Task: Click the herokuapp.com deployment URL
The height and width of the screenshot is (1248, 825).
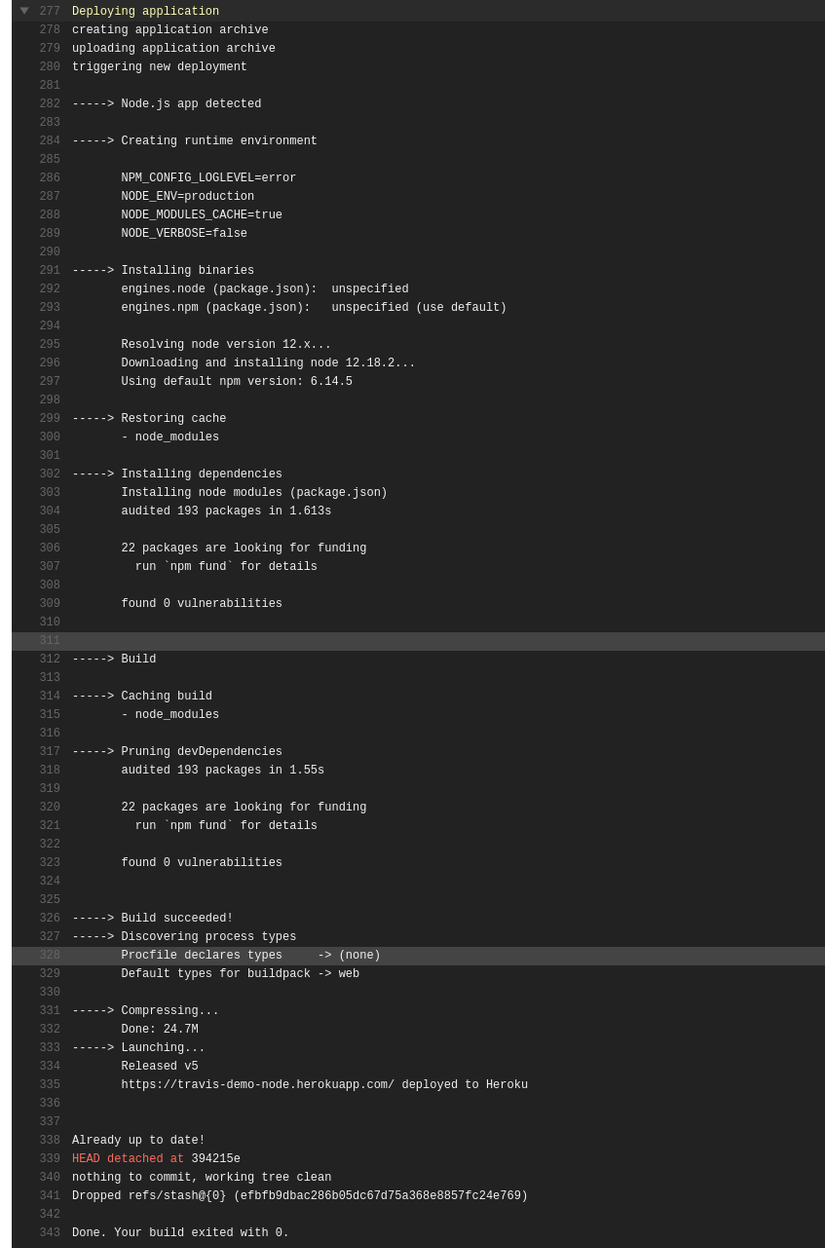Action: tap(258, 1085)
